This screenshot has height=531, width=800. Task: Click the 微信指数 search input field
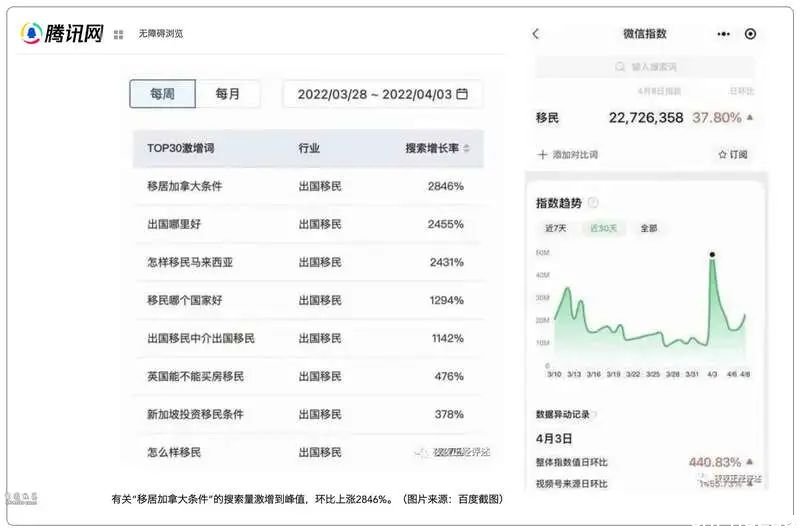645,67
